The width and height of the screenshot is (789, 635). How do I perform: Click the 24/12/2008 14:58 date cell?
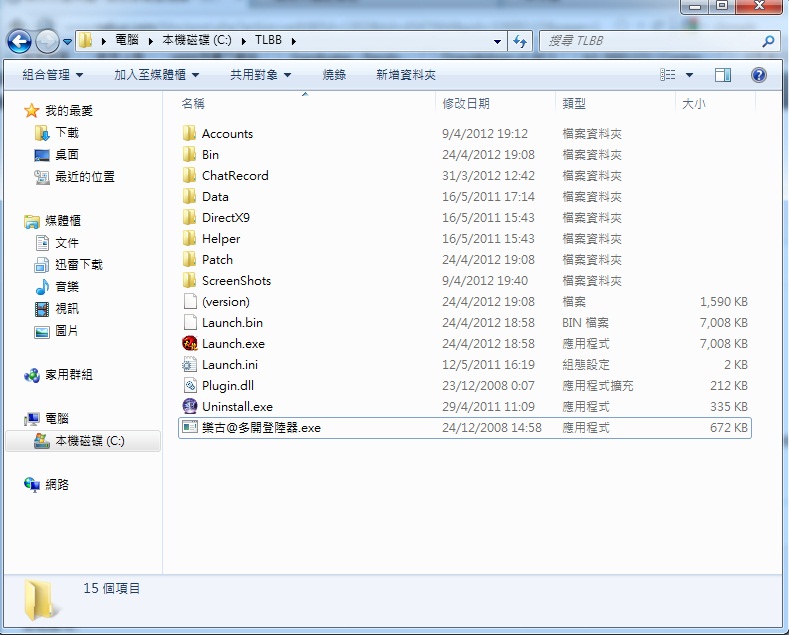[x=492, y=428]
